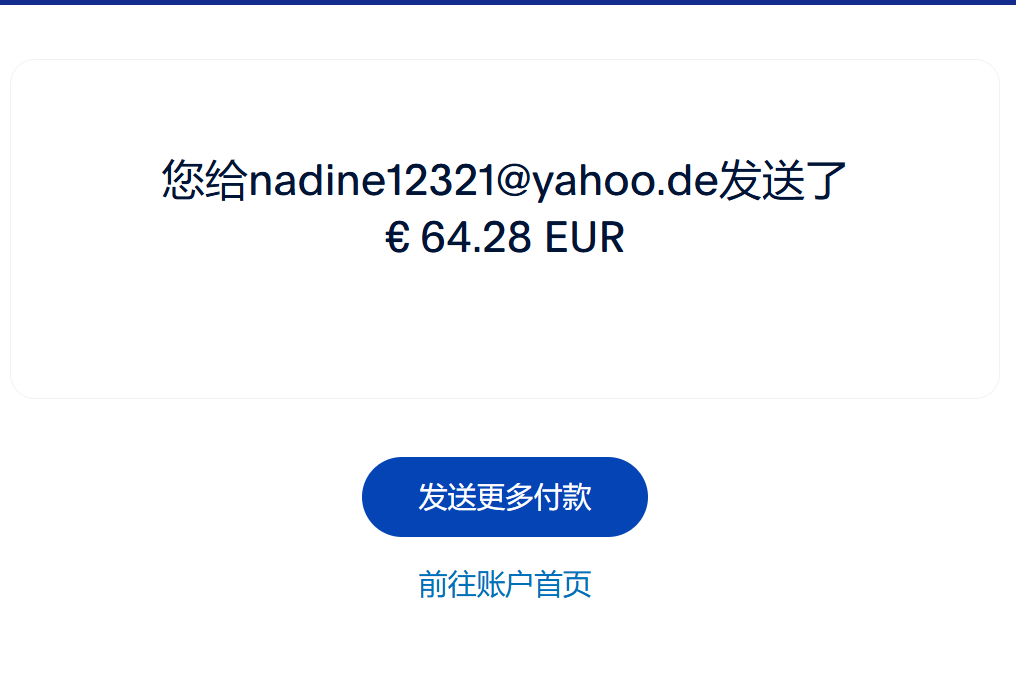Click the @ symbol in the email
Viewport: 1016px width, 689px height.
click(514, 180)
